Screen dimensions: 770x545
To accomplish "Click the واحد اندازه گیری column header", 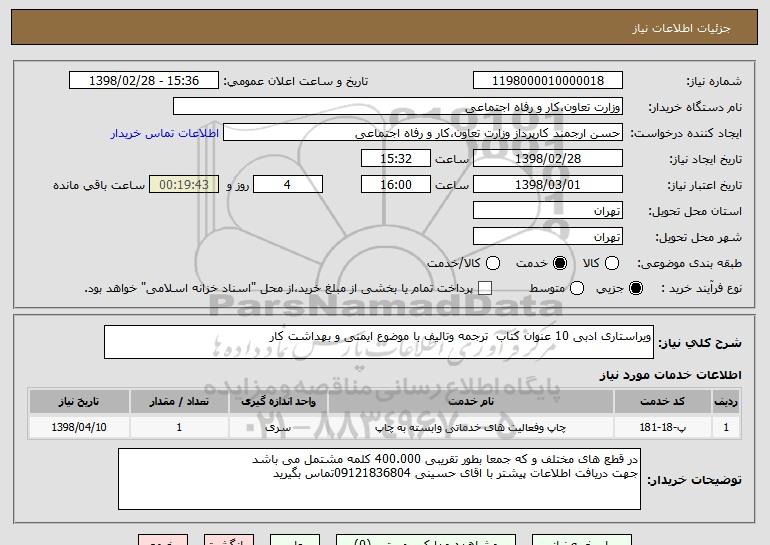I will click(x=278, y=402).
